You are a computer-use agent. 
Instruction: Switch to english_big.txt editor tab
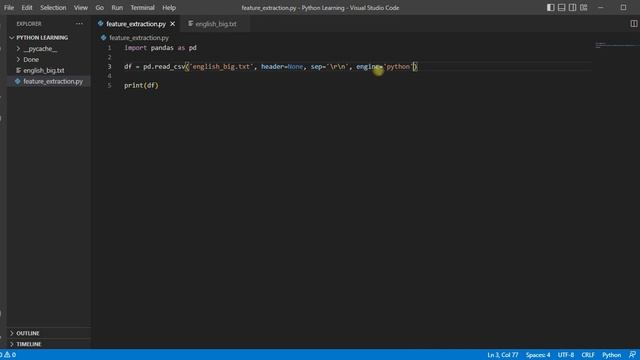point(216,24)
